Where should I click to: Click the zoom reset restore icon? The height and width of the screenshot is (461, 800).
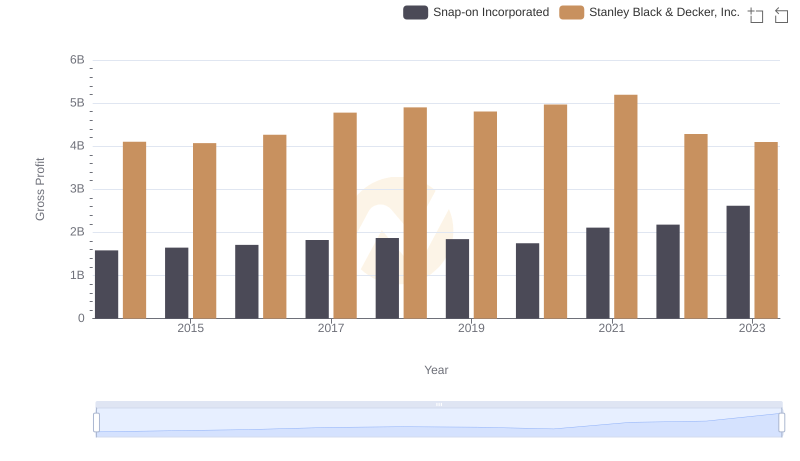pos(781,15)
